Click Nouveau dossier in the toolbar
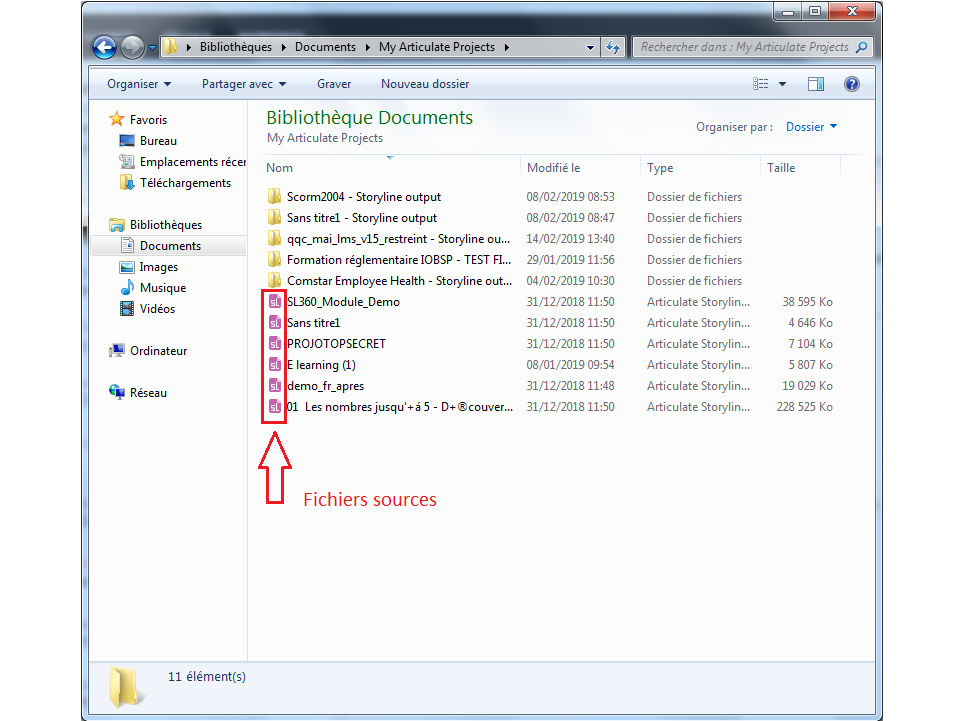This screenshot has width=960, height=721. (425, 84)
